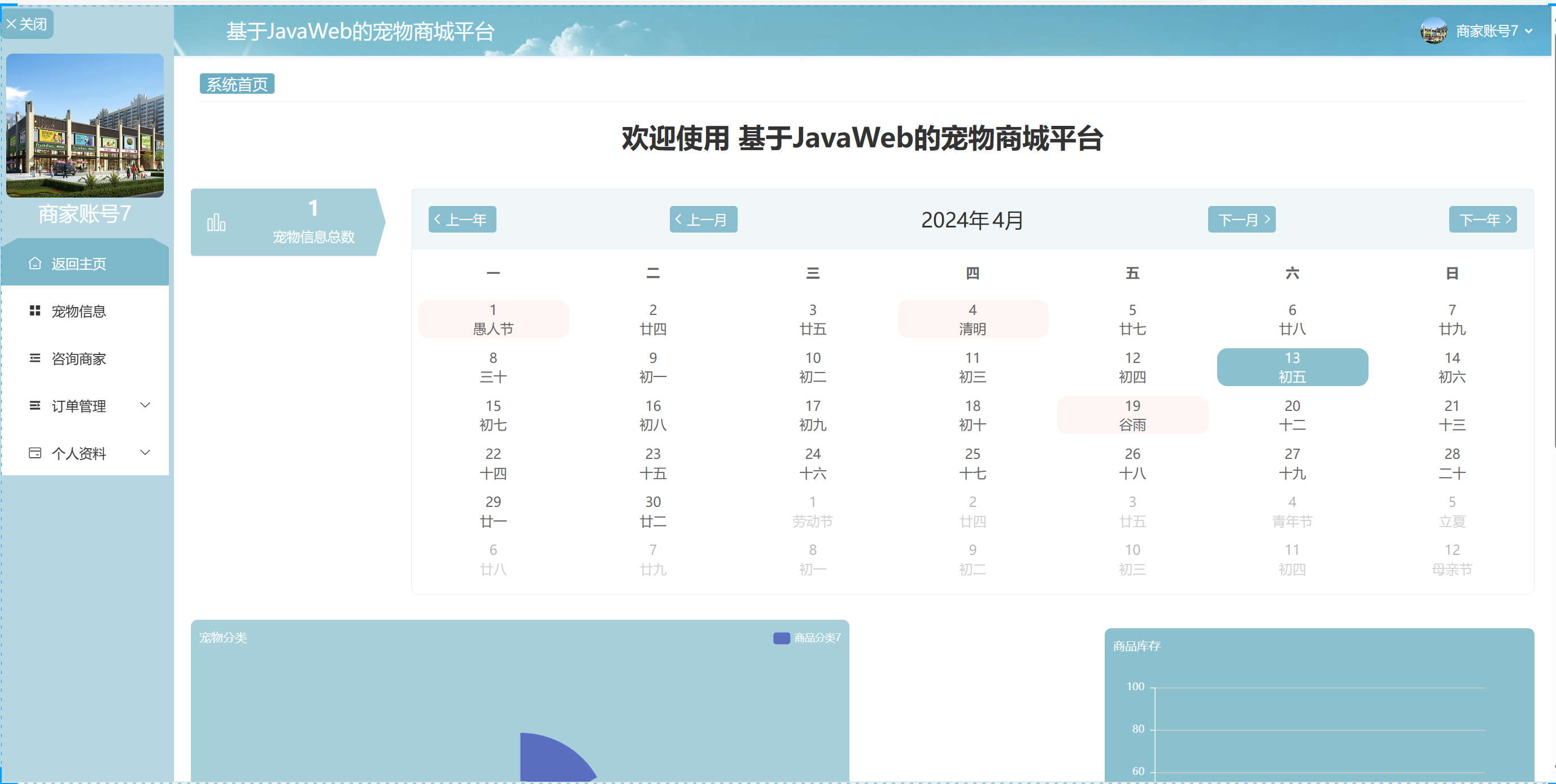Click the list icon beside 咨询商家
1556x784 pixels.
tap(35, 358)
